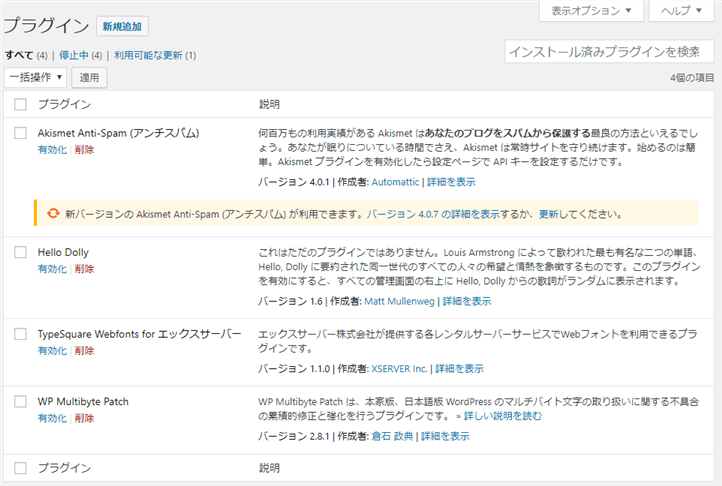Tick the select-all checkbox in footer row
722x486 pixels.
20,468
